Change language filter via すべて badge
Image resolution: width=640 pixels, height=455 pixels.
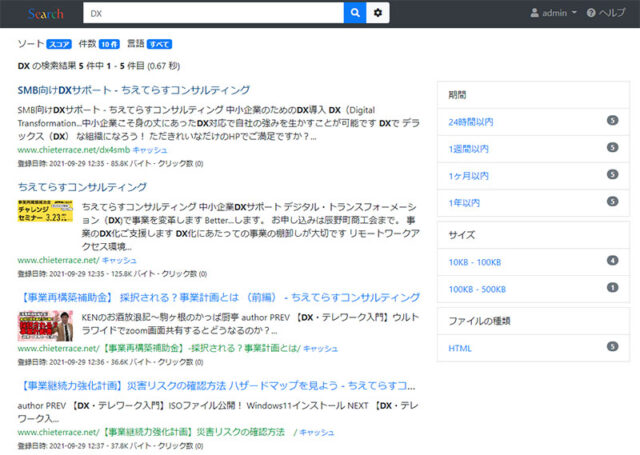point(159,45)
